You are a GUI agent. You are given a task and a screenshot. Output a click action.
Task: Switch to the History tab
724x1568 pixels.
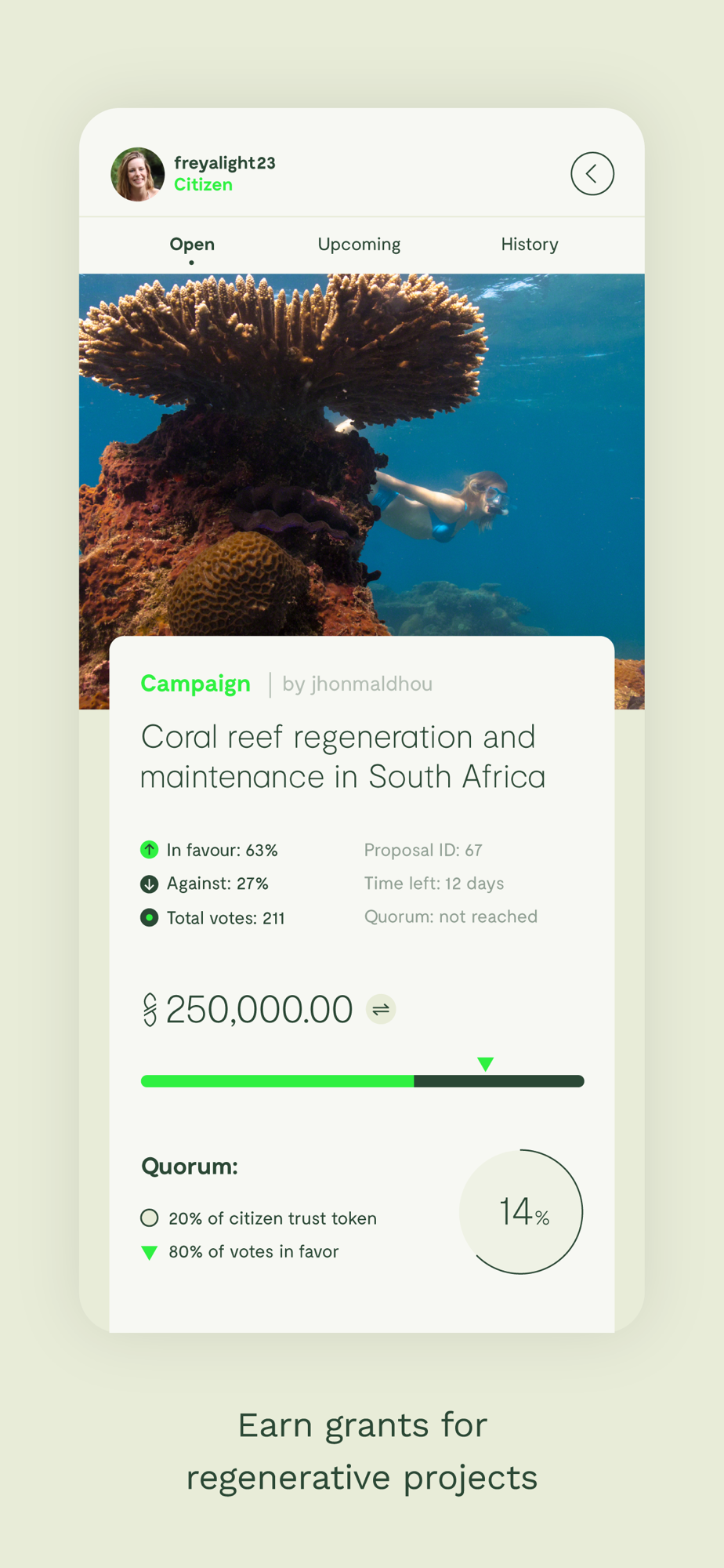530,245
